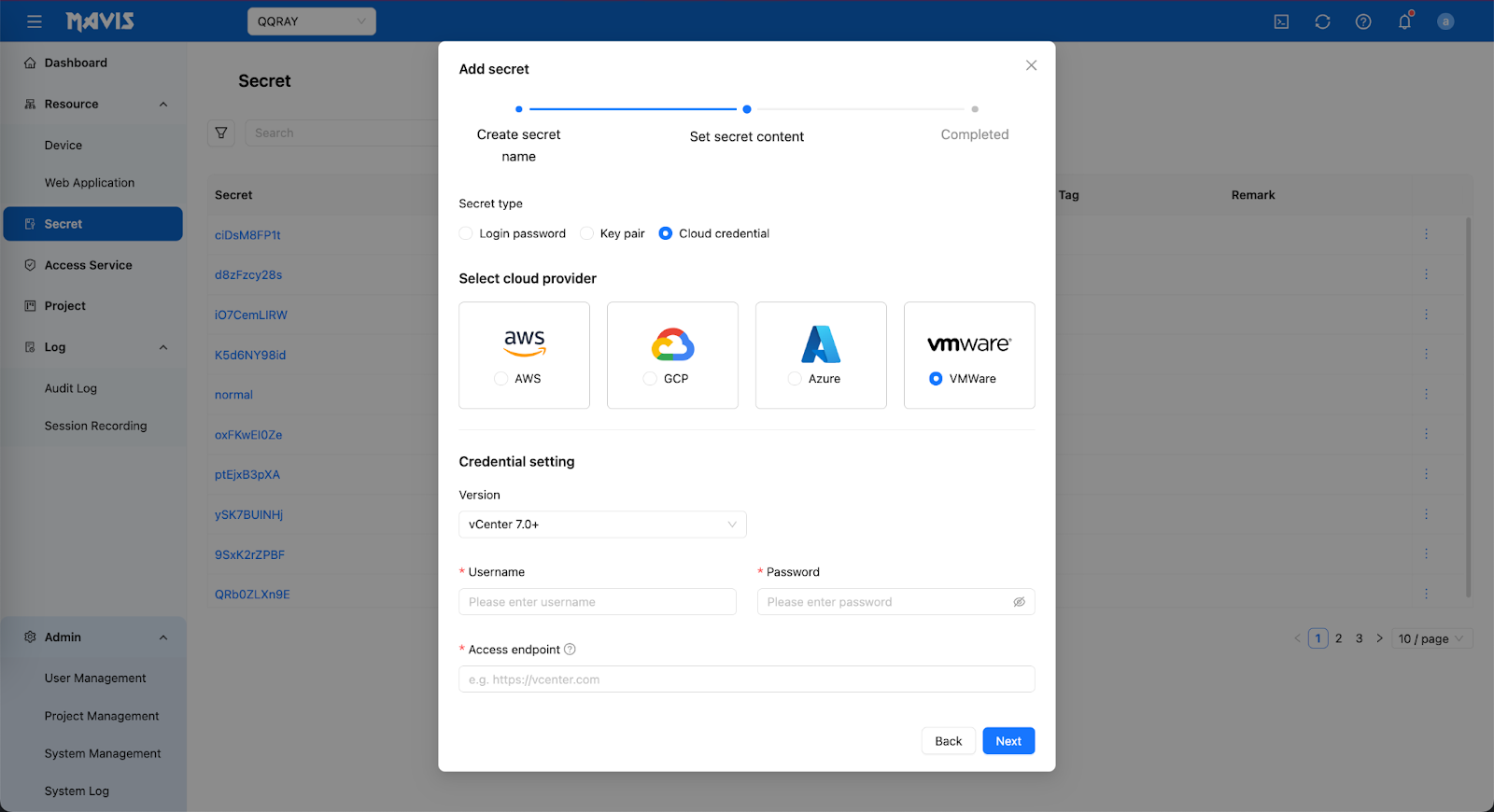The height and width of the screenshot is (812, 1494).
Task: Open row actions for oxFKwEI0Ze
Action: click(x=1426, y=434)
